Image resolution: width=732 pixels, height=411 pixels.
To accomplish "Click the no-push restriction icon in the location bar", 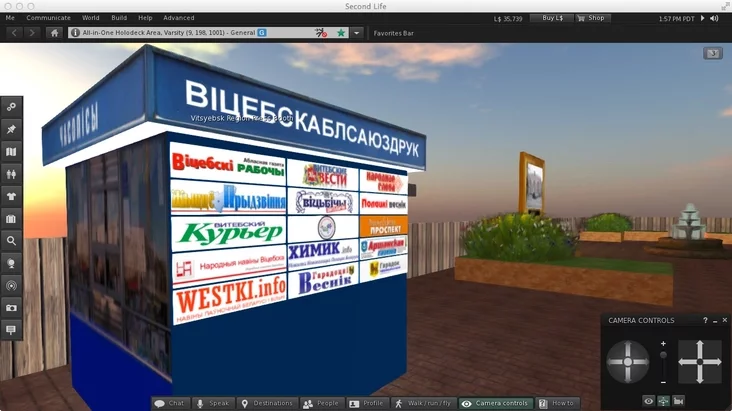I will pyautogui.click(x=321, y=33).
